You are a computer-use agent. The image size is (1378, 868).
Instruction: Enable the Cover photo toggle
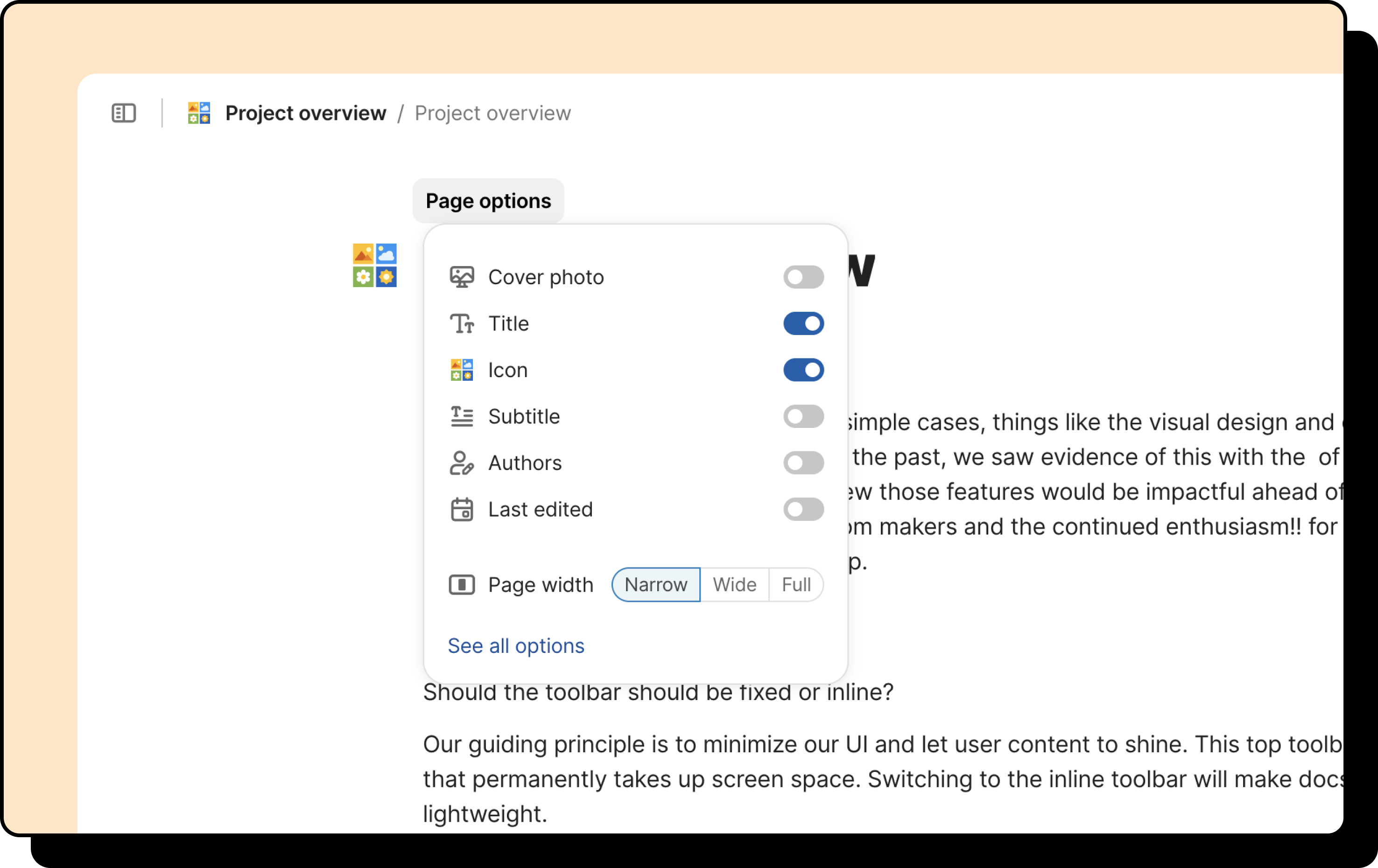coord(803,277)
